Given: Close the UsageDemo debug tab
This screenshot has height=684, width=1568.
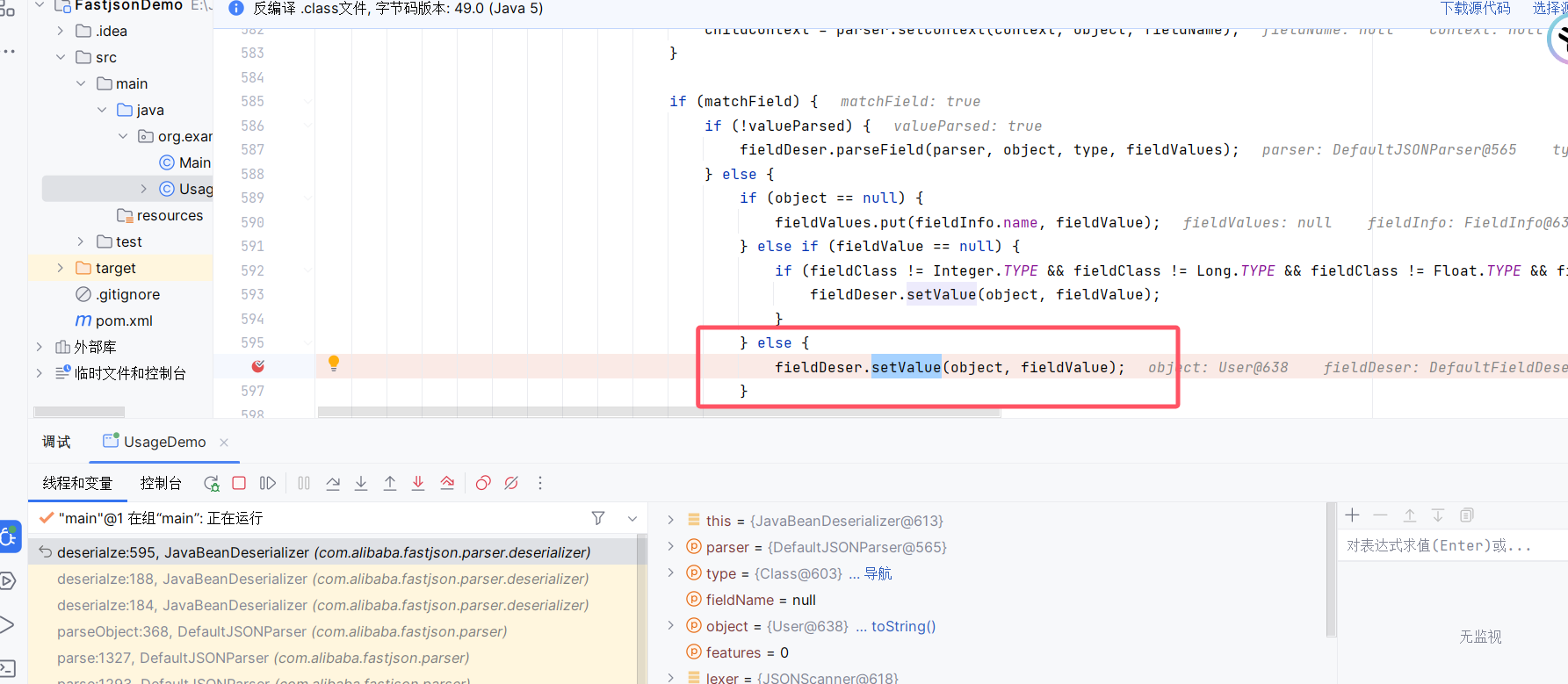Looking at the screenshot, I should (x=224, y=443).
